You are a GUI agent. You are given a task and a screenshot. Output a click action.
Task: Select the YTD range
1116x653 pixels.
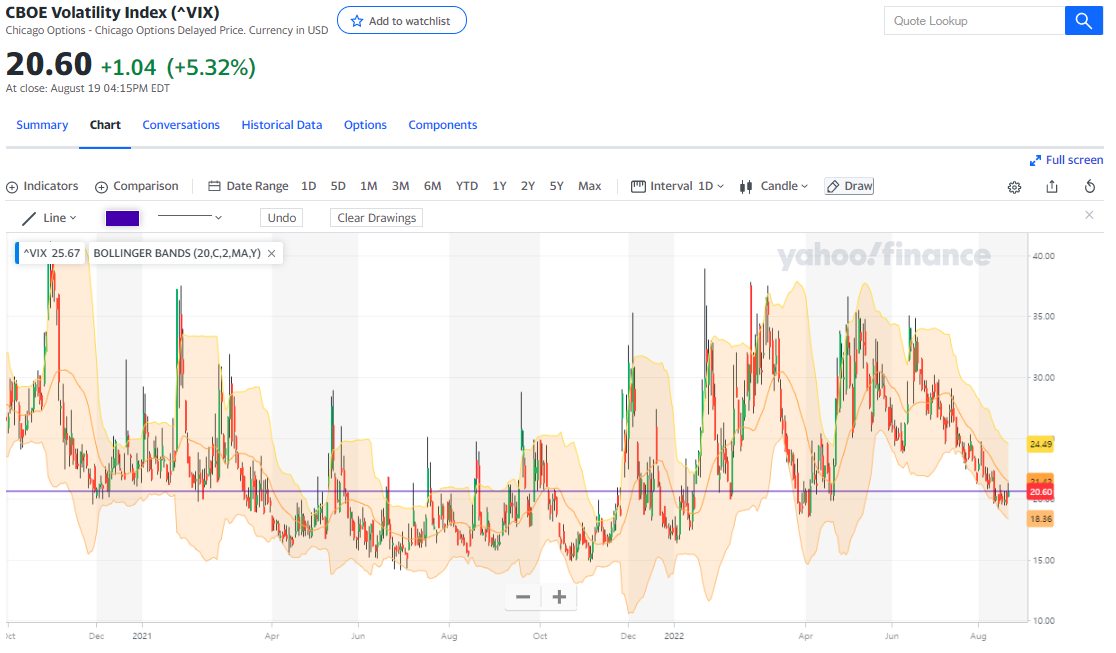click(x=467, y=186)
